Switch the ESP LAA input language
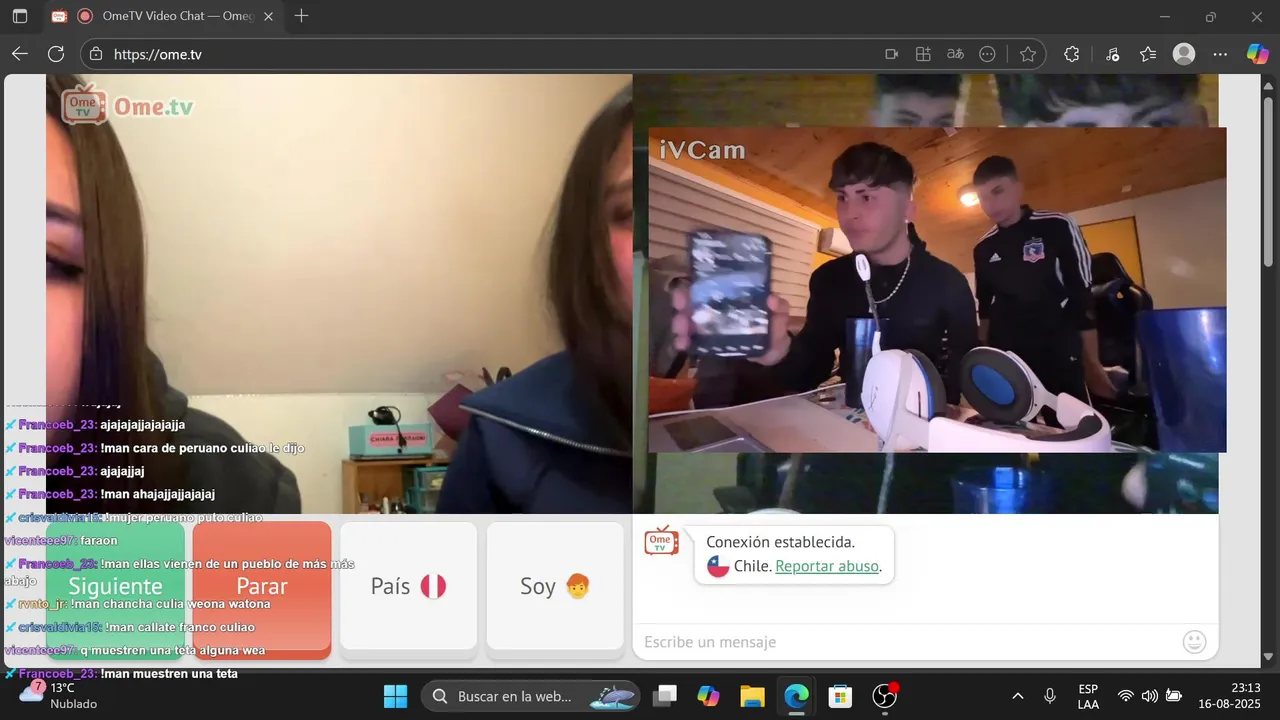This screenshot has width=1280, height=720. [x=1088, y=696]
